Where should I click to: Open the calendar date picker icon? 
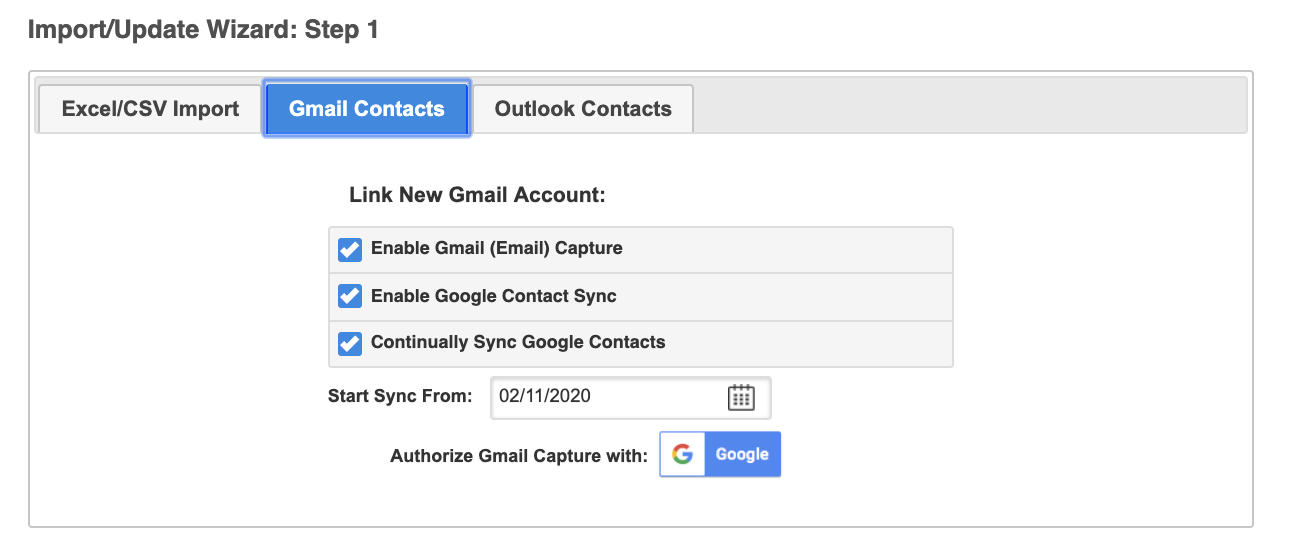point(740,397)
